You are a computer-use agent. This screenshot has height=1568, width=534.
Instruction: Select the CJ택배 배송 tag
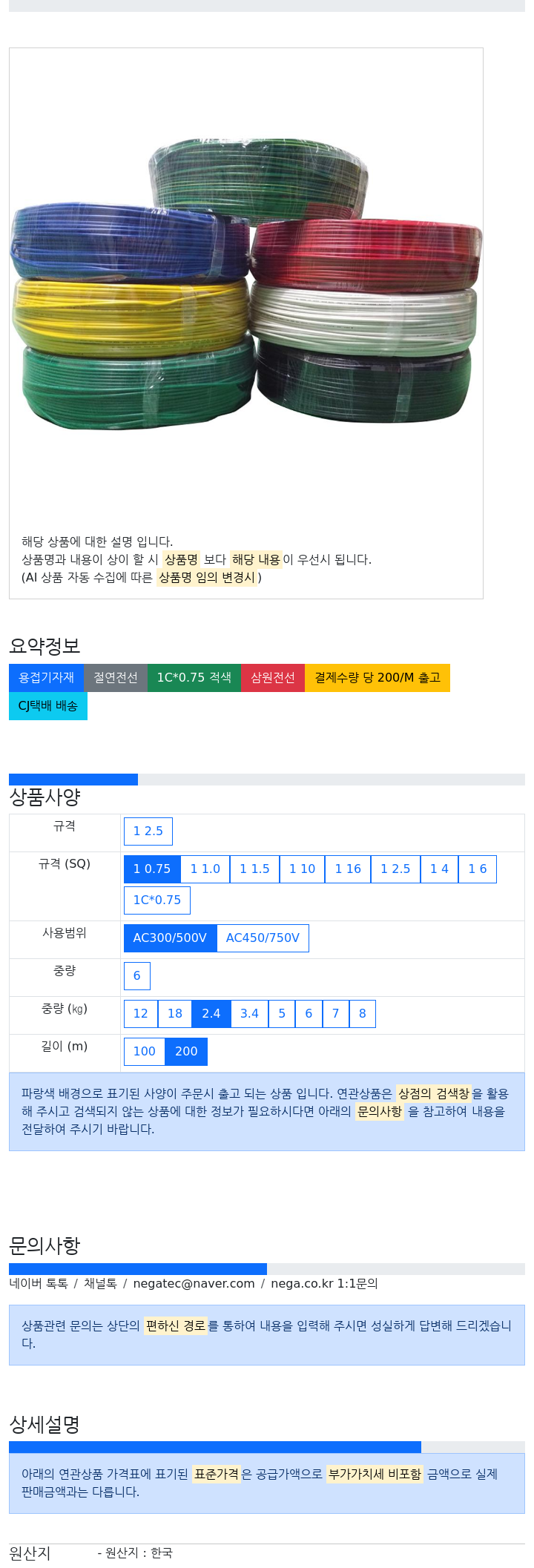48,706
